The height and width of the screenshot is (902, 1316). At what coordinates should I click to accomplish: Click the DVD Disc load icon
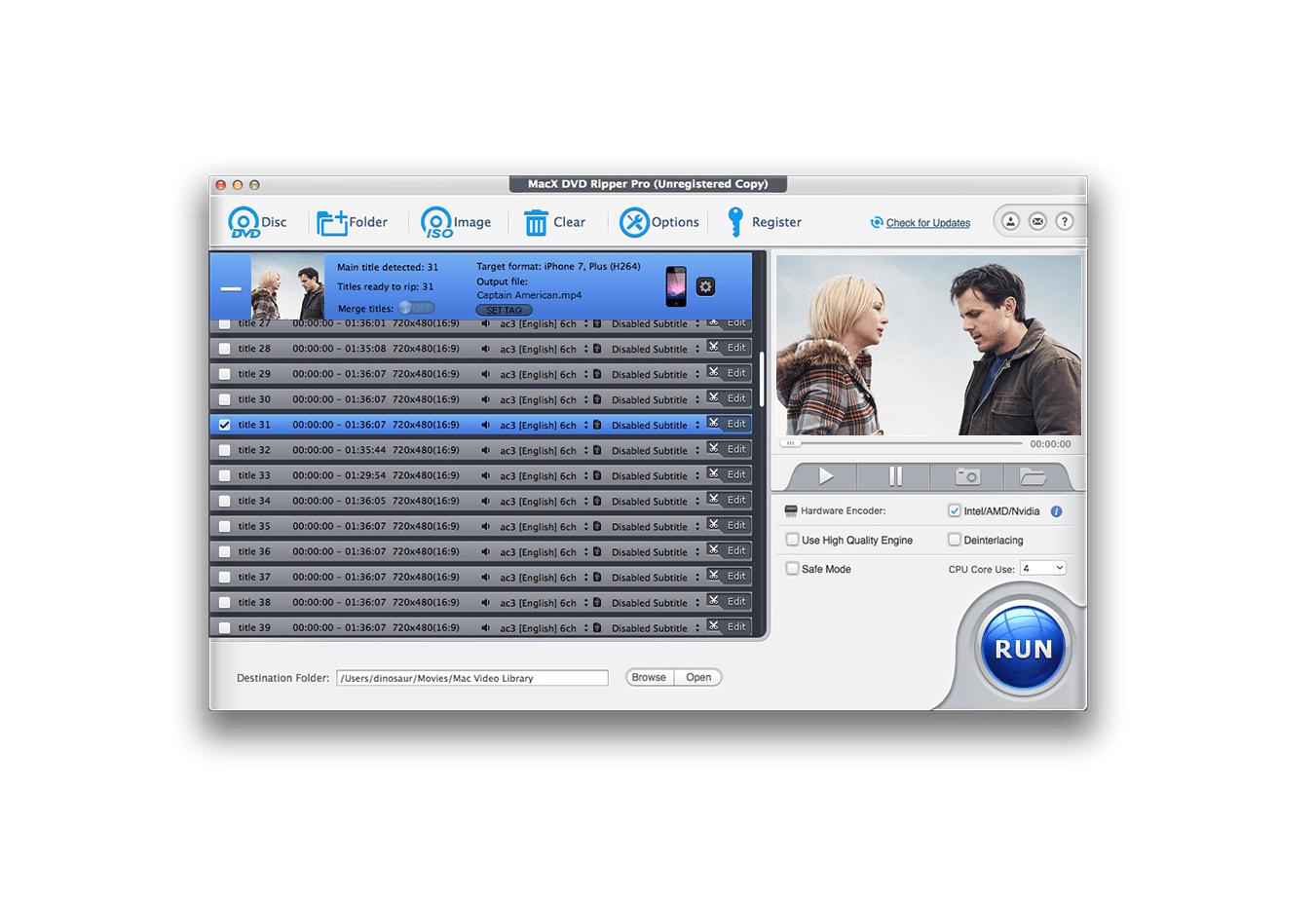[244, 223]
